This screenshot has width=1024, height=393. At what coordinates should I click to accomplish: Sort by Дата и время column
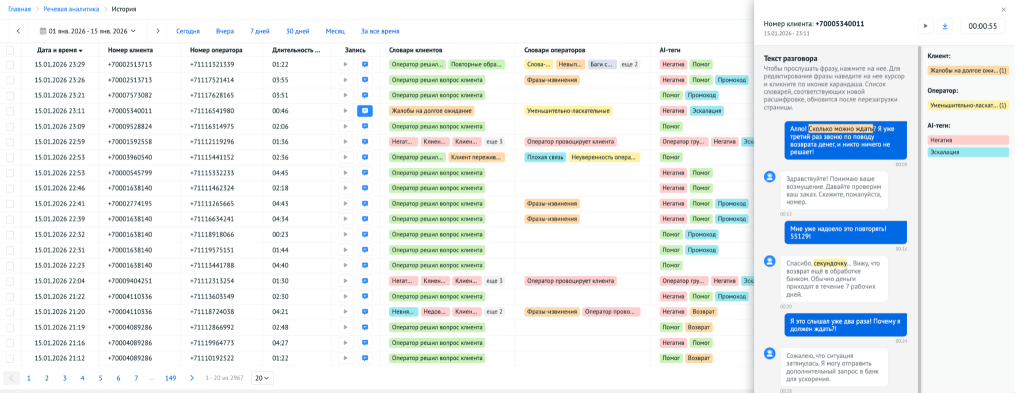click(x=59, y=50)
